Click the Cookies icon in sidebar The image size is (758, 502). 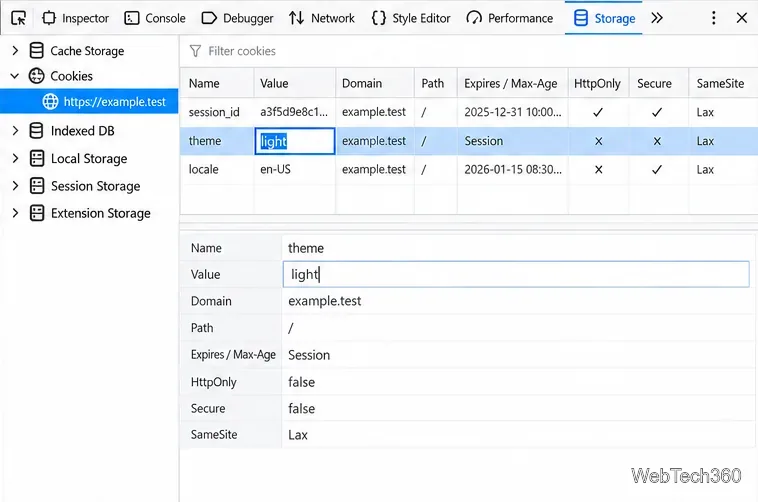click(36, 76)
